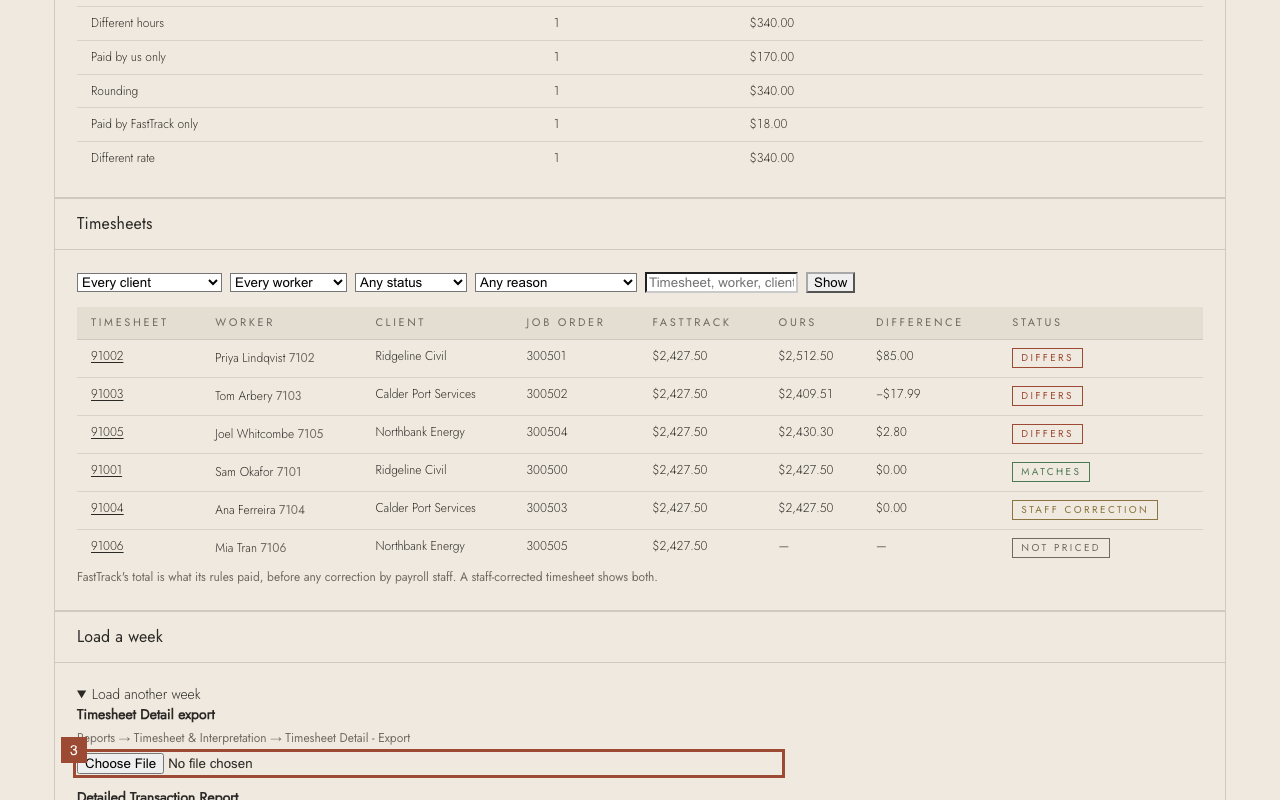Viewport: 1280px width, 800px height.
Task: Click the DIFFERS badge for Priya Lindqvist
Action: tap(1047, 358)
